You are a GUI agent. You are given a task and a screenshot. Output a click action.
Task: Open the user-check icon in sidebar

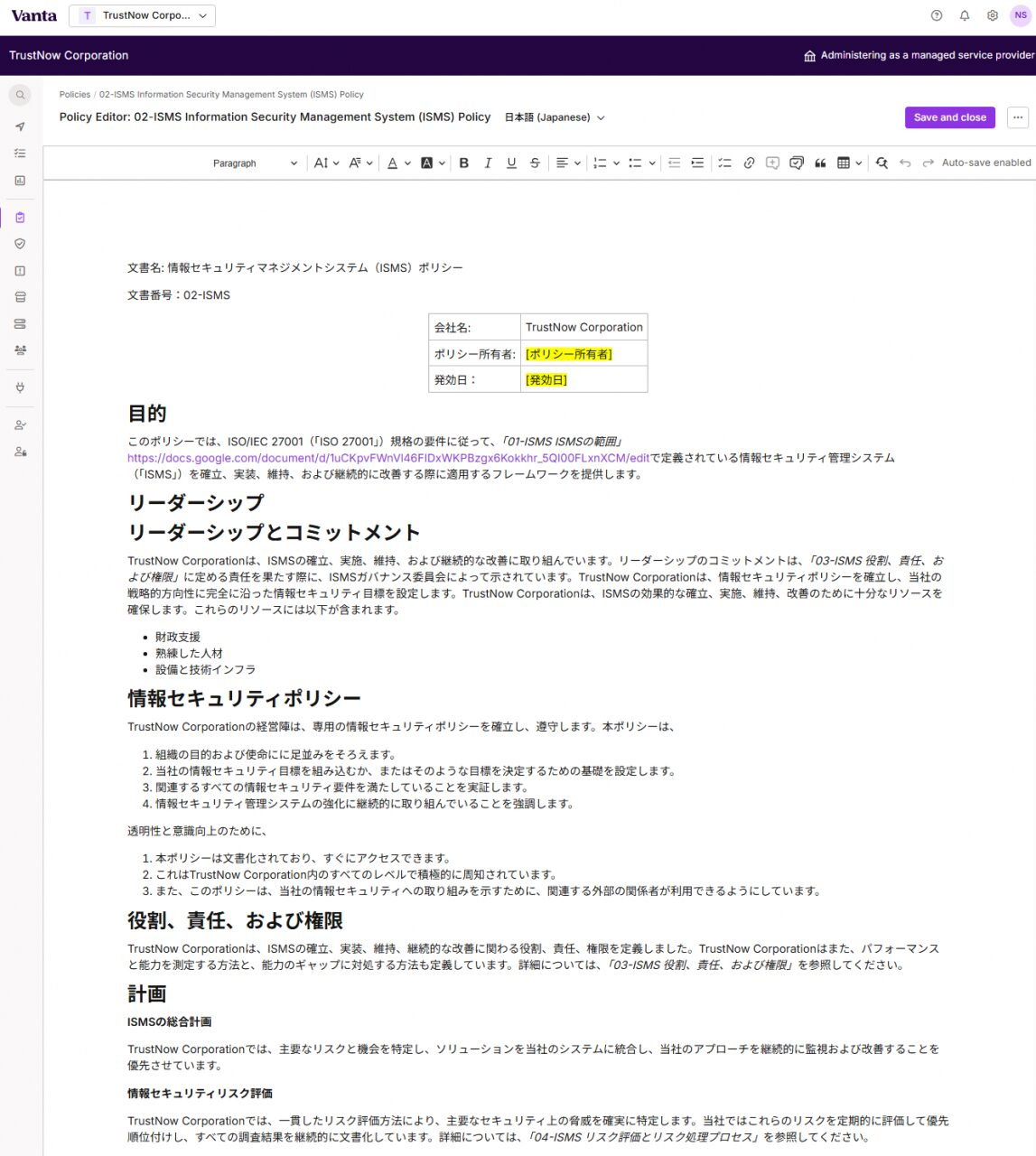click(20, 424)
